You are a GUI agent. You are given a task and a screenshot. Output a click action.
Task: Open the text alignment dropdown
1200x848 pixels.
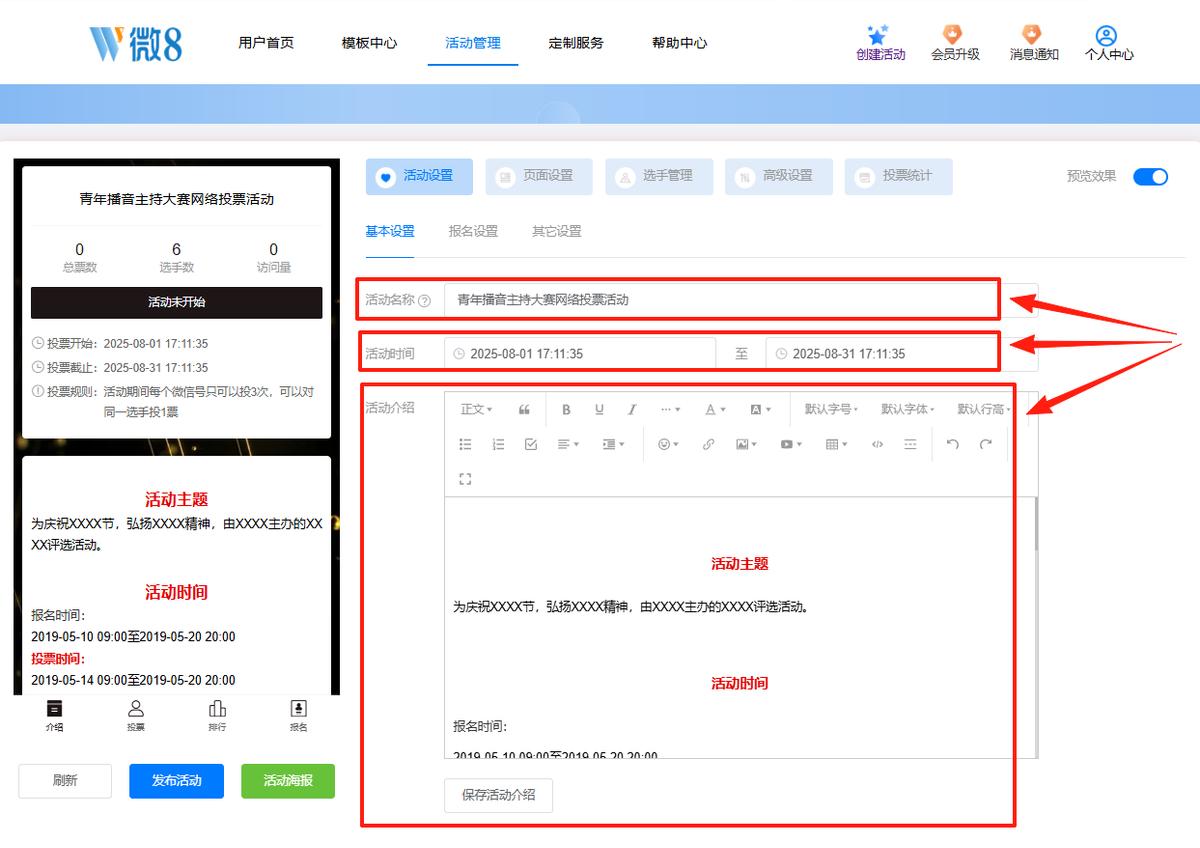(568, 444)
